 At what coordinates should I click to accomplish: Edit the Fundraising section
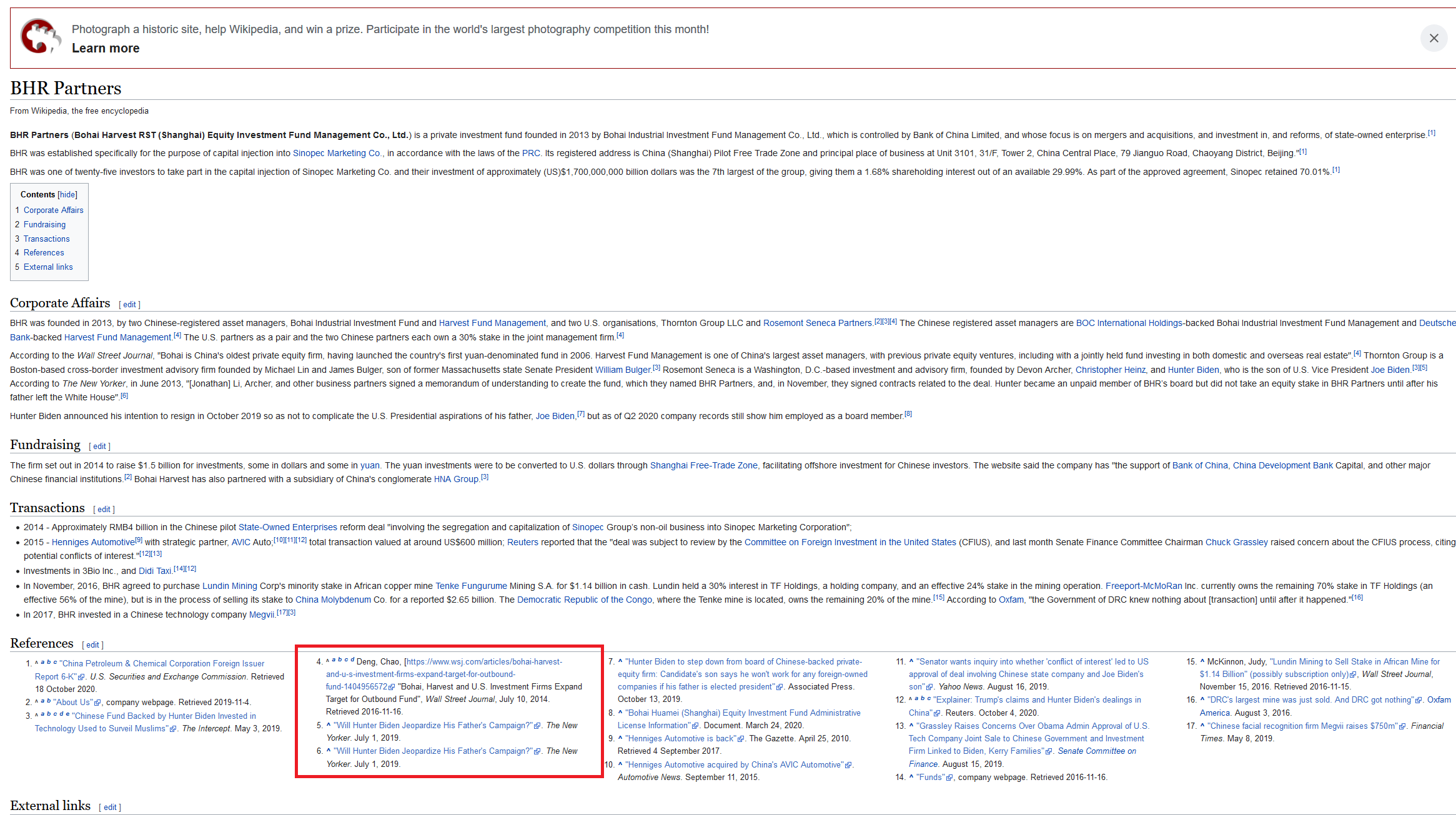(x=99, y=447)
